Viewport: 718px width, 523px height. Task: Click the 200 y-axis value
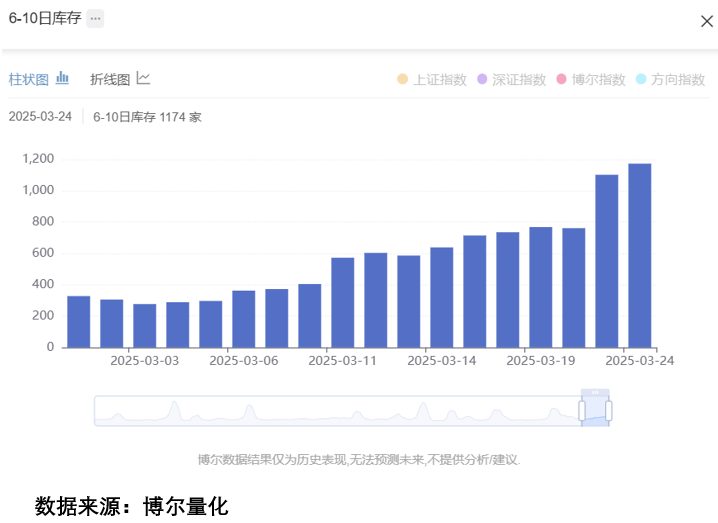(x=43, y=316)
